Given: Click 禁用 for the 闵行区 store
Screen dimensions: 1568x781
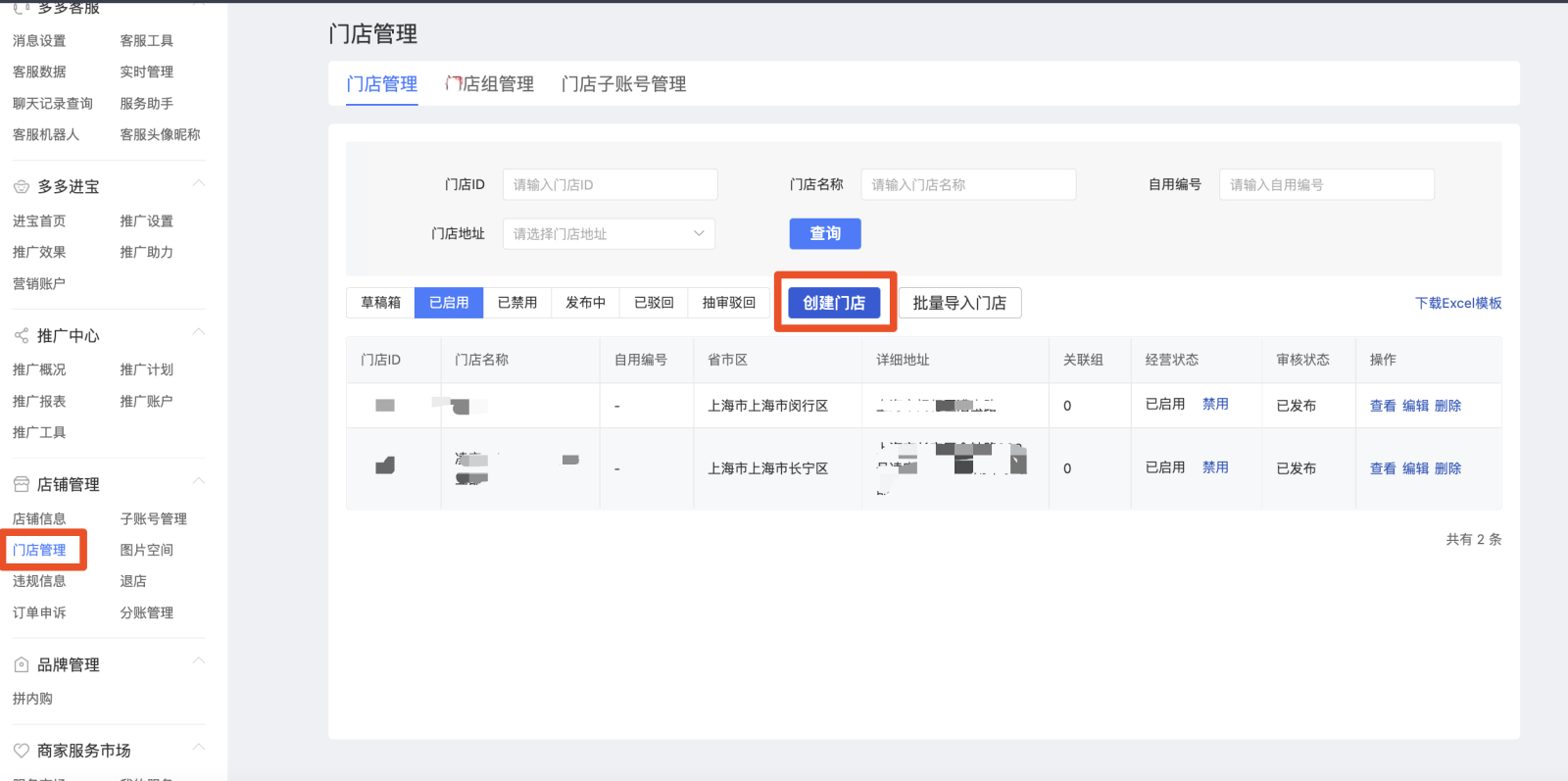Looking at the screenshot, I should click(1215, 405).
